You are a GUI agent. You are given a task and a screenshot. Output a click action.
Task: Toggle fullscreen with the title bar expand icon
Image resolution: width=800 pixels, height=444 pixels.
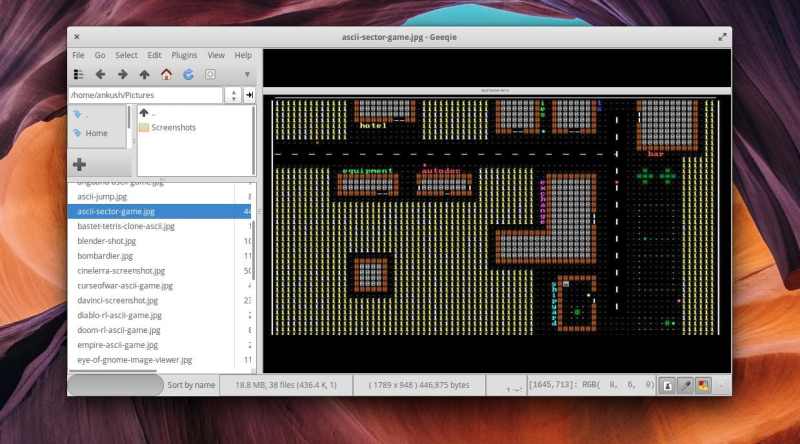[721, 36]
